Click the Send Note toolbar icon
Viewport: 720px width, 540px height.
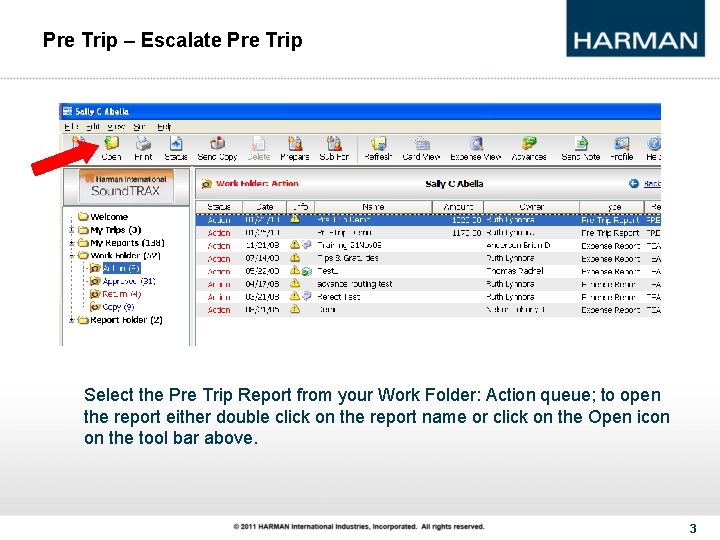click(x=581, y=144)
